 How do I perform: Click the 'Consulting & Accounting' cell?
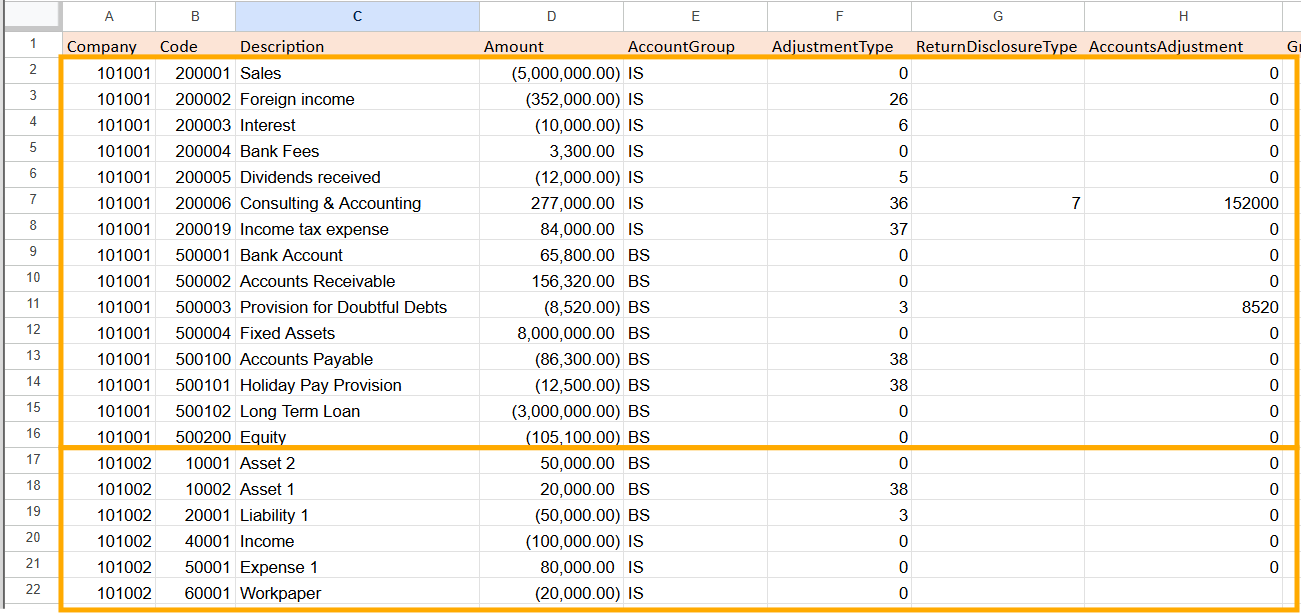coord(358,203)
